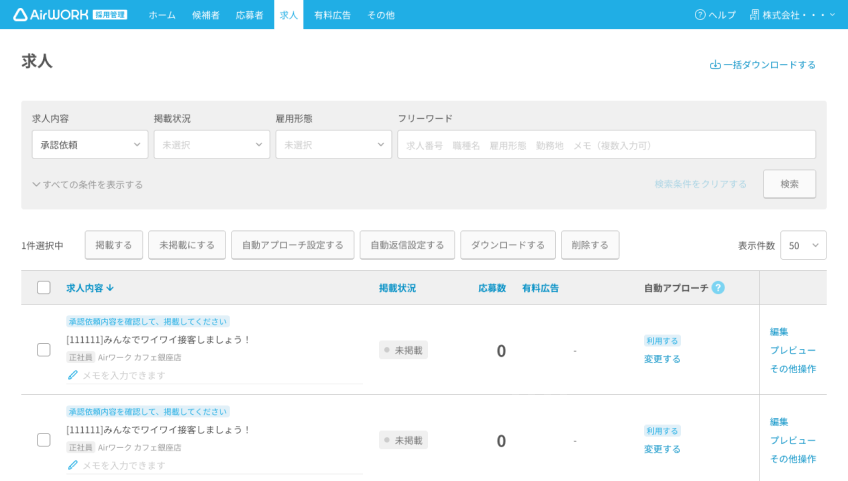Click 利用する in the second row
Viewport: 848px width, 481px height.
pyautogui.click(x=662, y=431)
